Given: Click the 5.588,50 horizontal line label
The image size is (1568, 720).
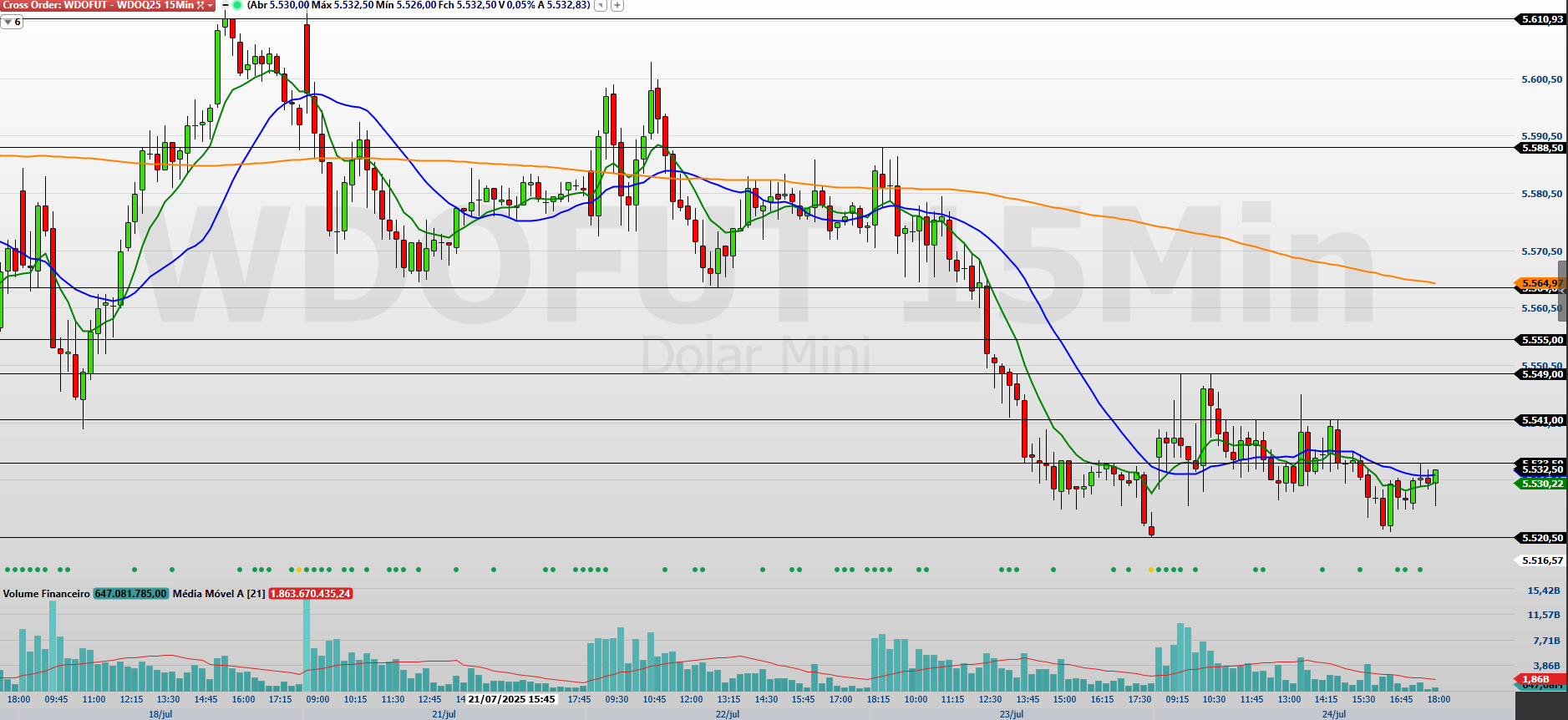Looking at the screenshot, I should tap(1541, 148).
